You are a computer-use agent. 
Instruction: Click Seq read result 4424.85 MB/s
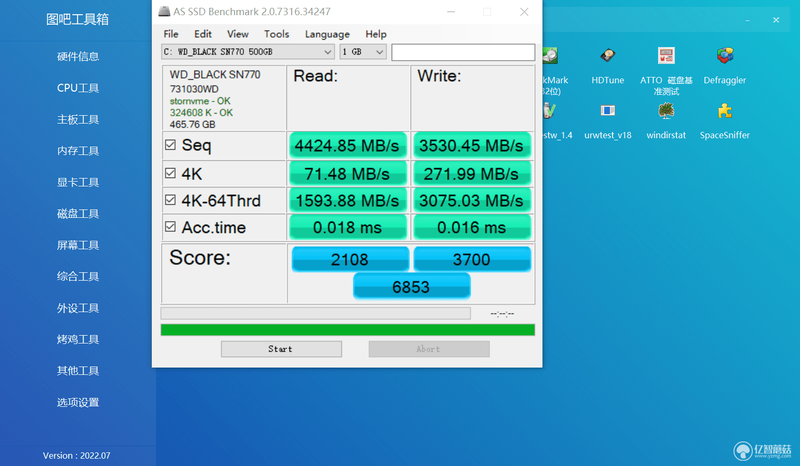click(347, 145)
